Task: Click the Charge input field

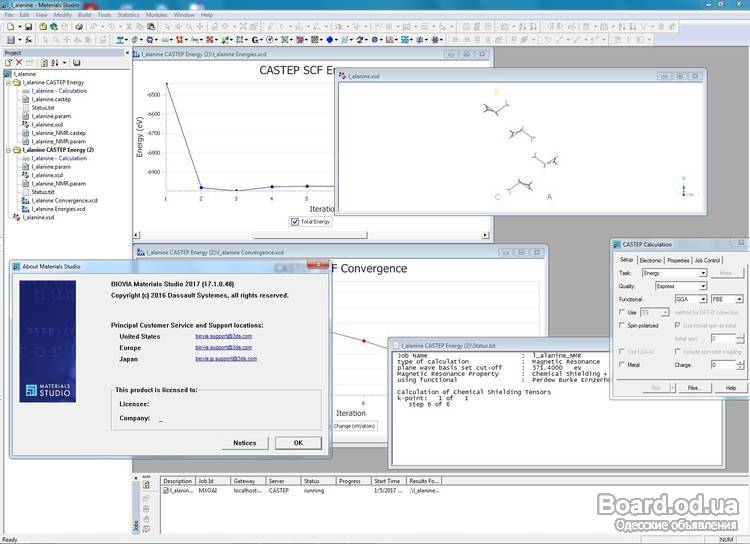Action: [723, 365]
